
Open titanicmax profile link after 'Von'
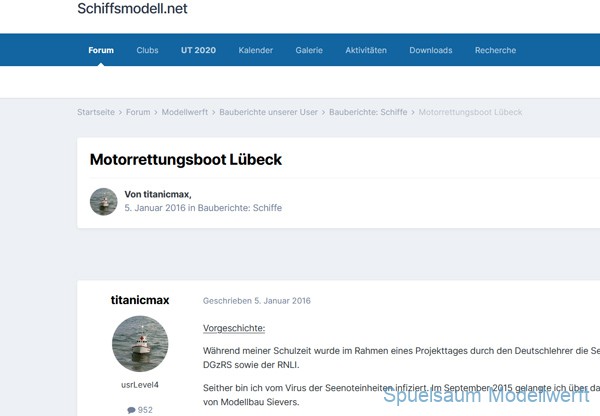166,194
